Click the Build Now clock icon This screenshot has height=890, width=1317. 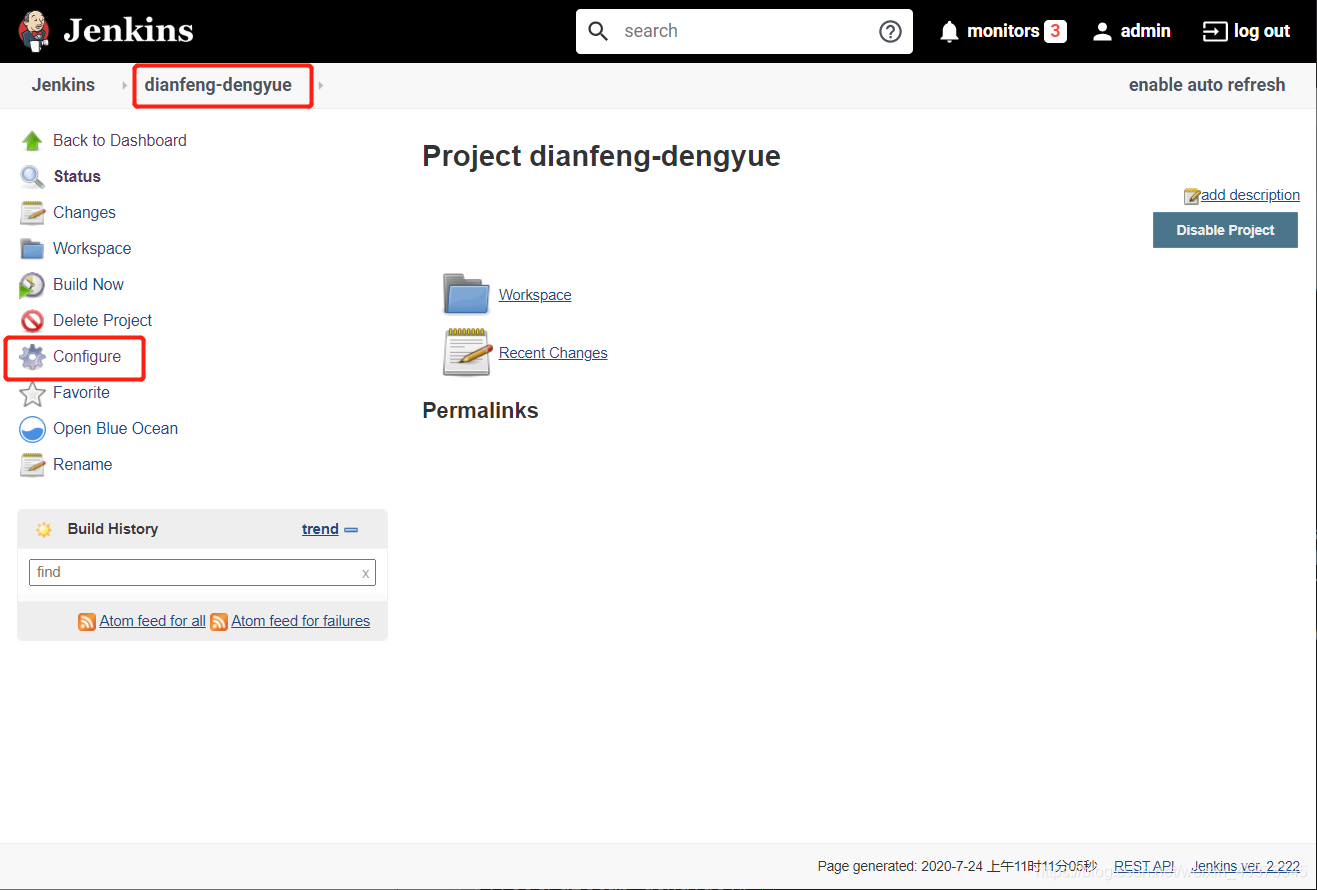[x=32, y=285]
